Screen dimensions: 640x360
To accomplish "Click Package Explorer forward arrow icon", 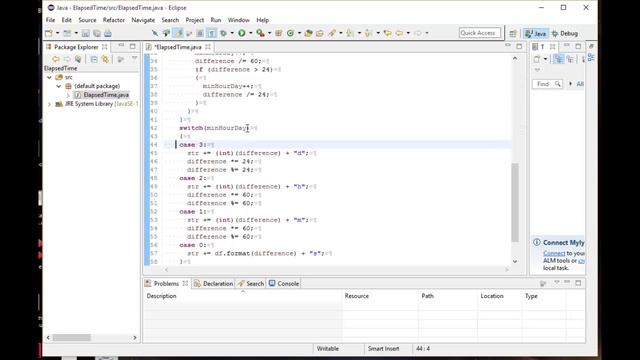I will pos(67,60).
